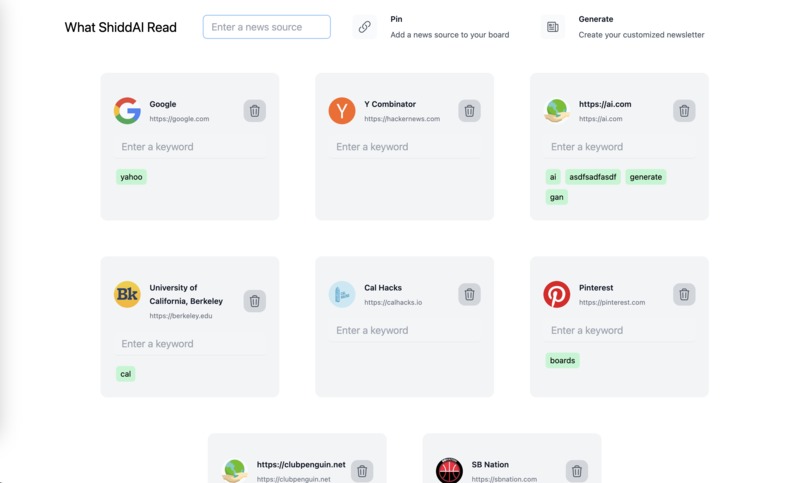806x483 pixels.
Task: Click the globe icon on ai.com card
Action: click(557, 110)
